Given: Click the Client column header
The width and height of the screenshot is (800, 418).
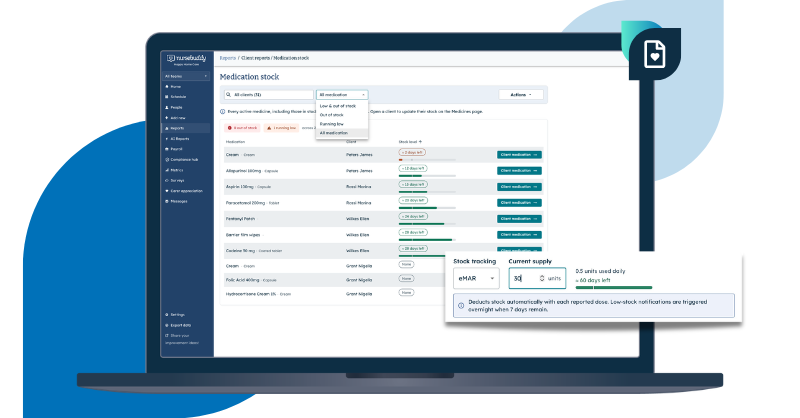Looking at the screenshot, I should point(351,142).
